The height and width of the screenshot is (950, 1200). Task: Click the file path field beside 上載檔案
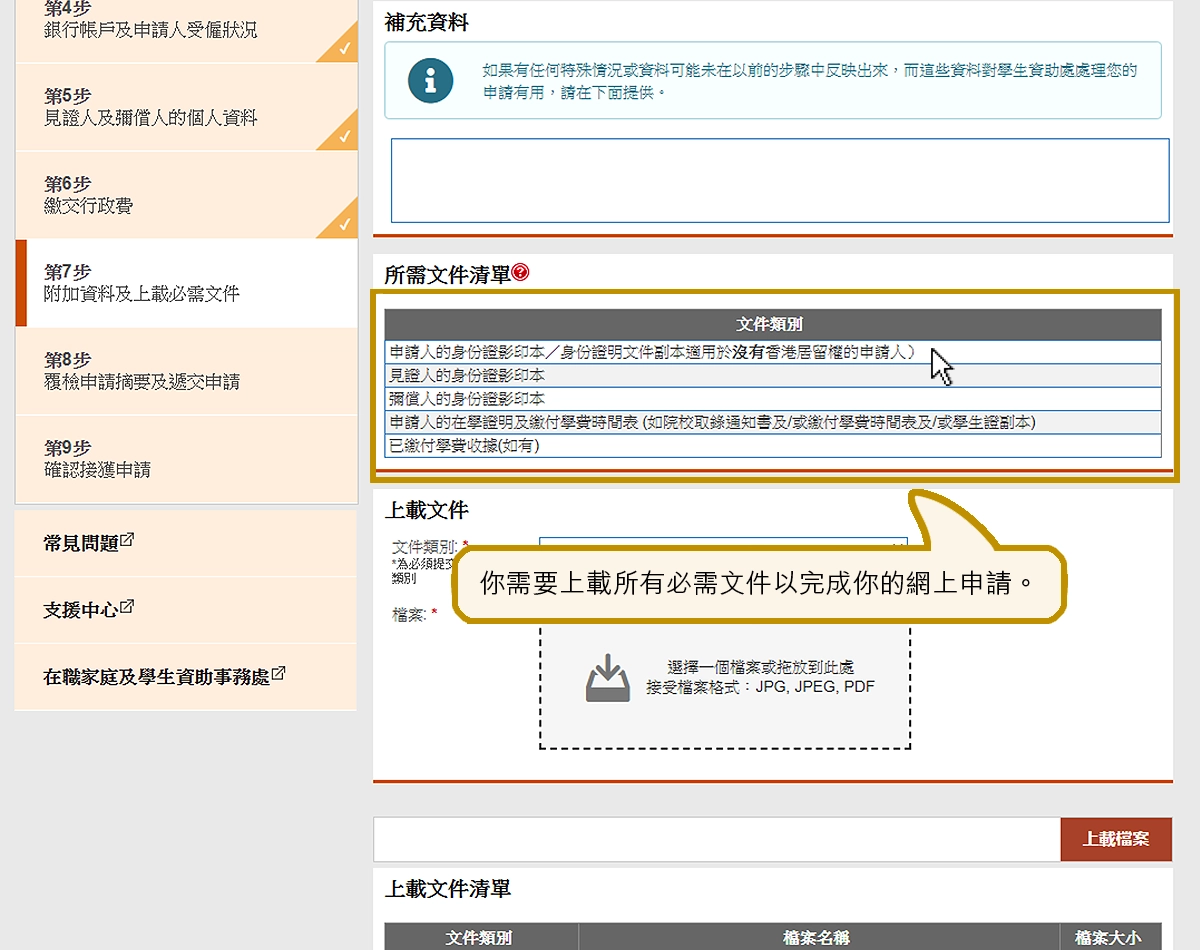[x=716, y=839]
